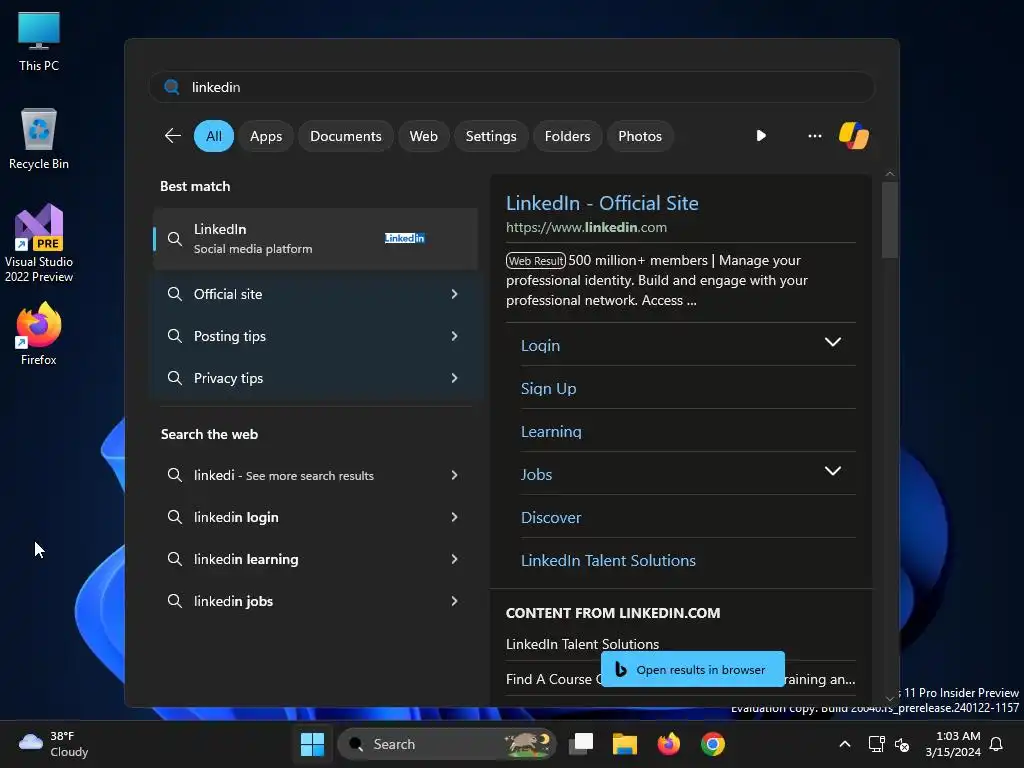The image size is (1024, 768).
Task: Expand the Jobs dropdown chevron
Action: point(833,471)
